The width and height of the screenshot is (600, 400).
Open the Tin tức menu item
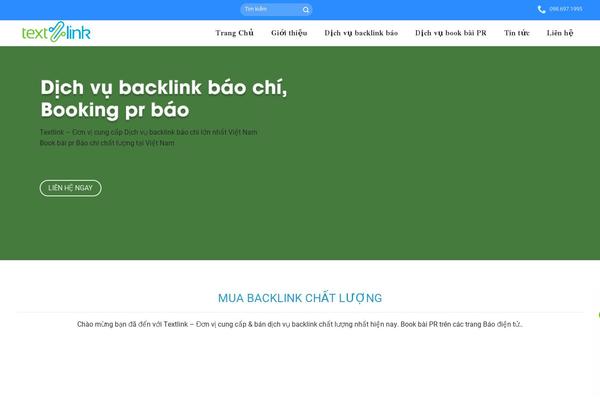517,33
